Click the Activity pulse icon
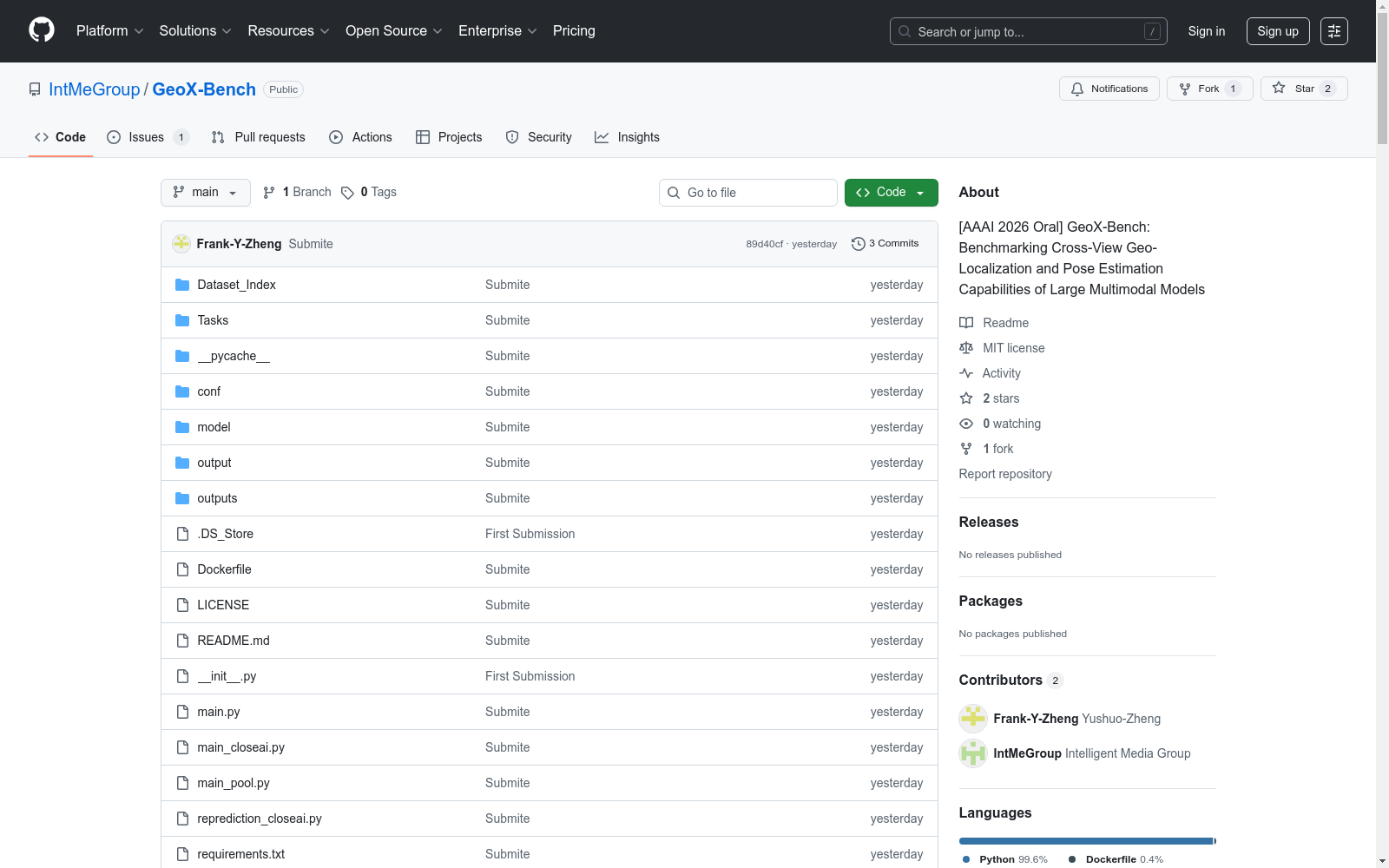 [966, 373]
